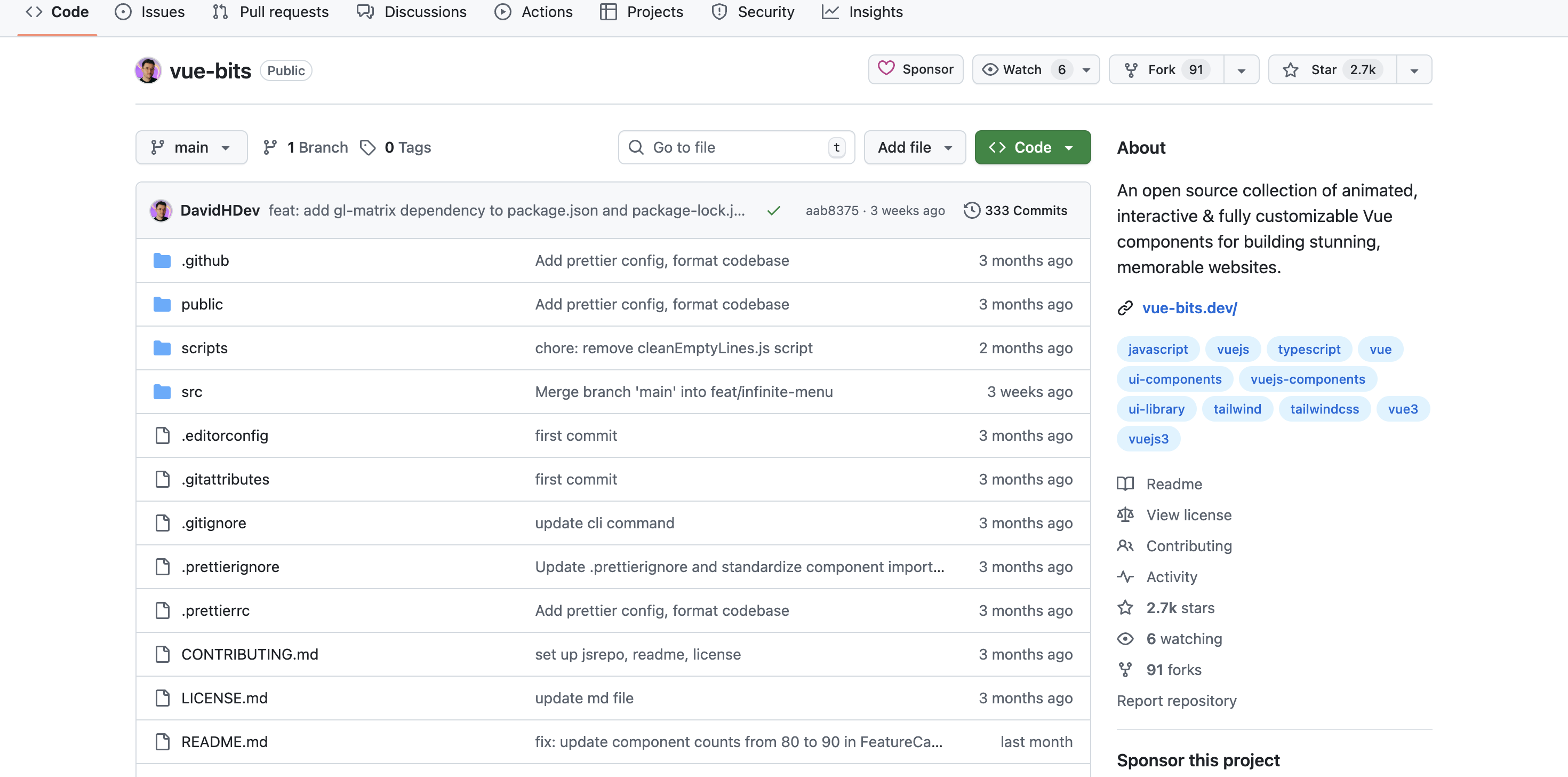Click the tag icon next to 0 Tags
This screenshot has width=1568, height=777.
pyautogui.click(x=367, y=147)
